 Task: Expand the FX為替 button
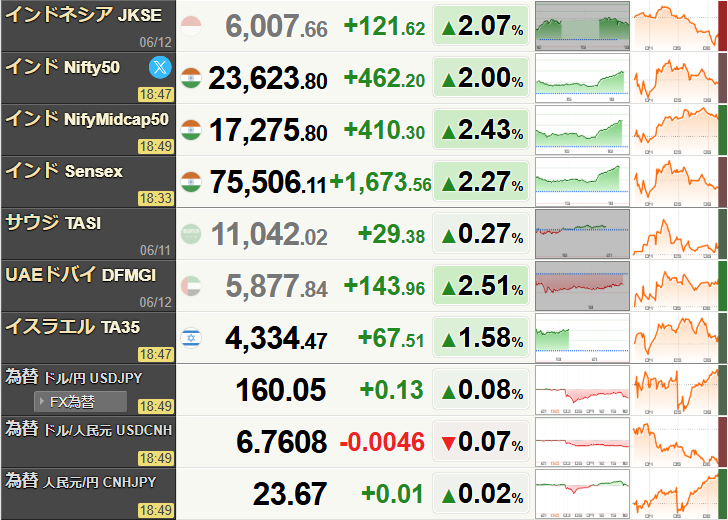80,402
